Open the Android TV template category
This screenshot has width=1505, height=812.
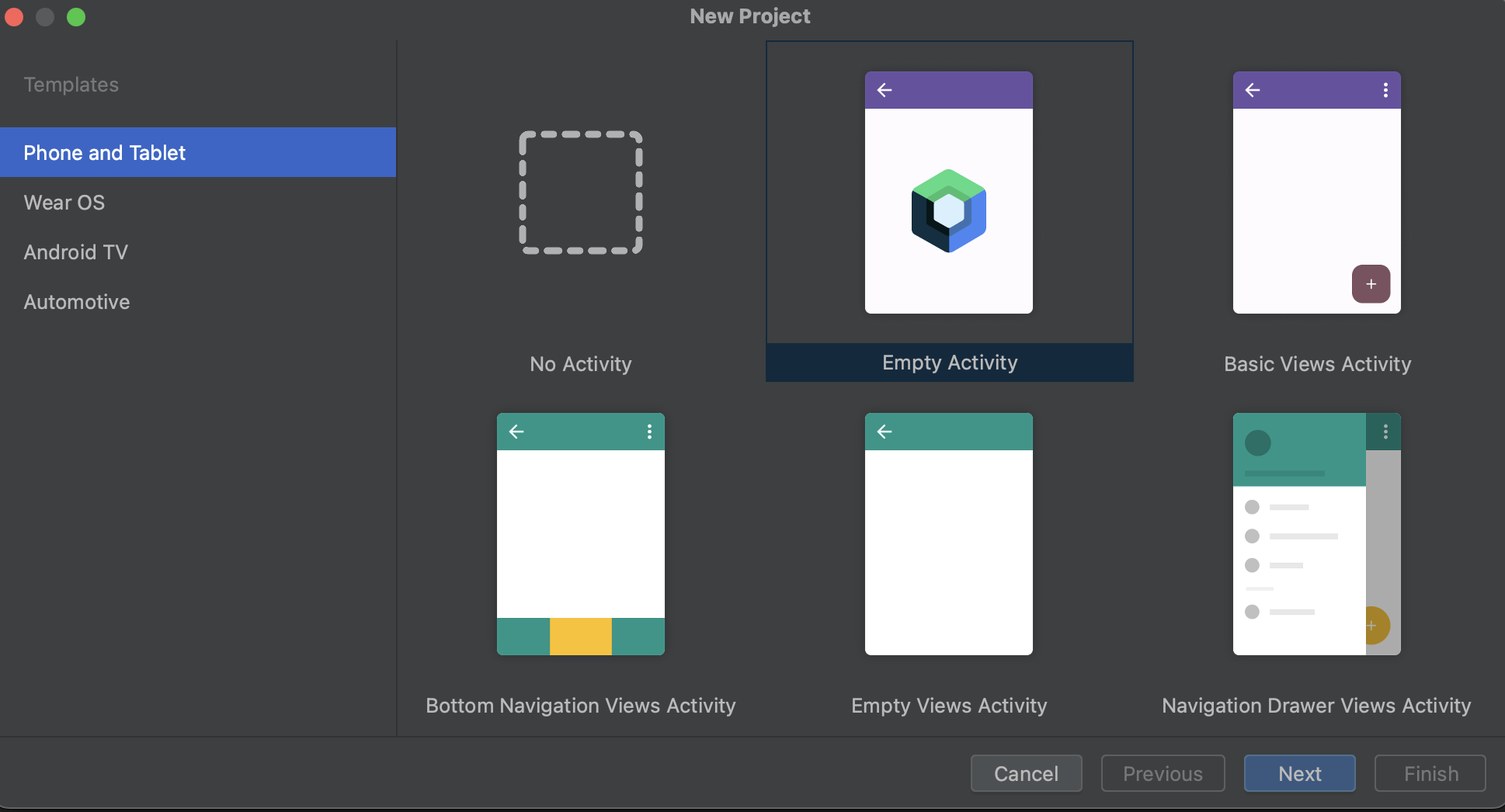click(x=198, y=252)
